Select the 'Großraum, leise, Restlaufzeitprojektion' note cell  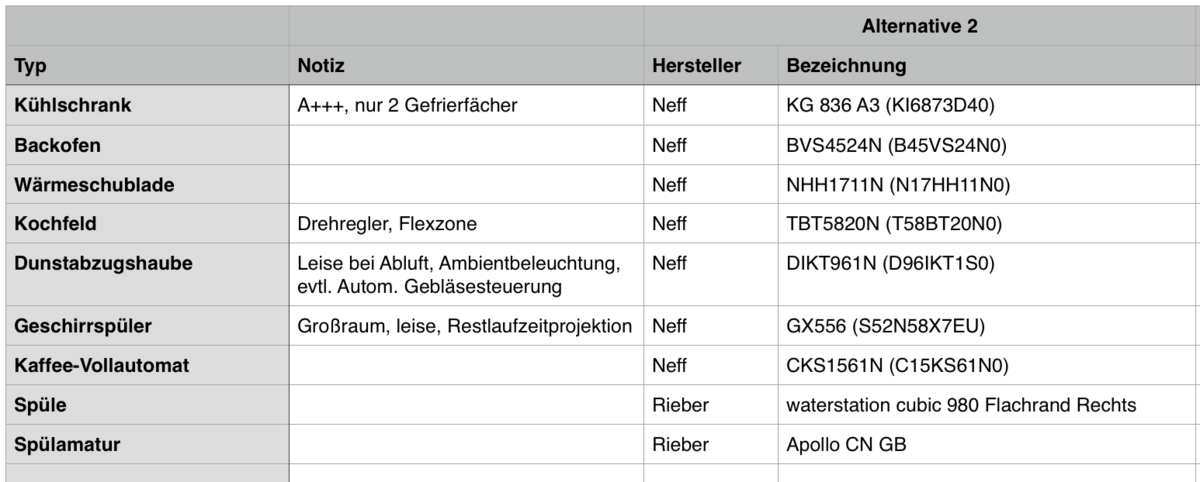pos(465,326)
